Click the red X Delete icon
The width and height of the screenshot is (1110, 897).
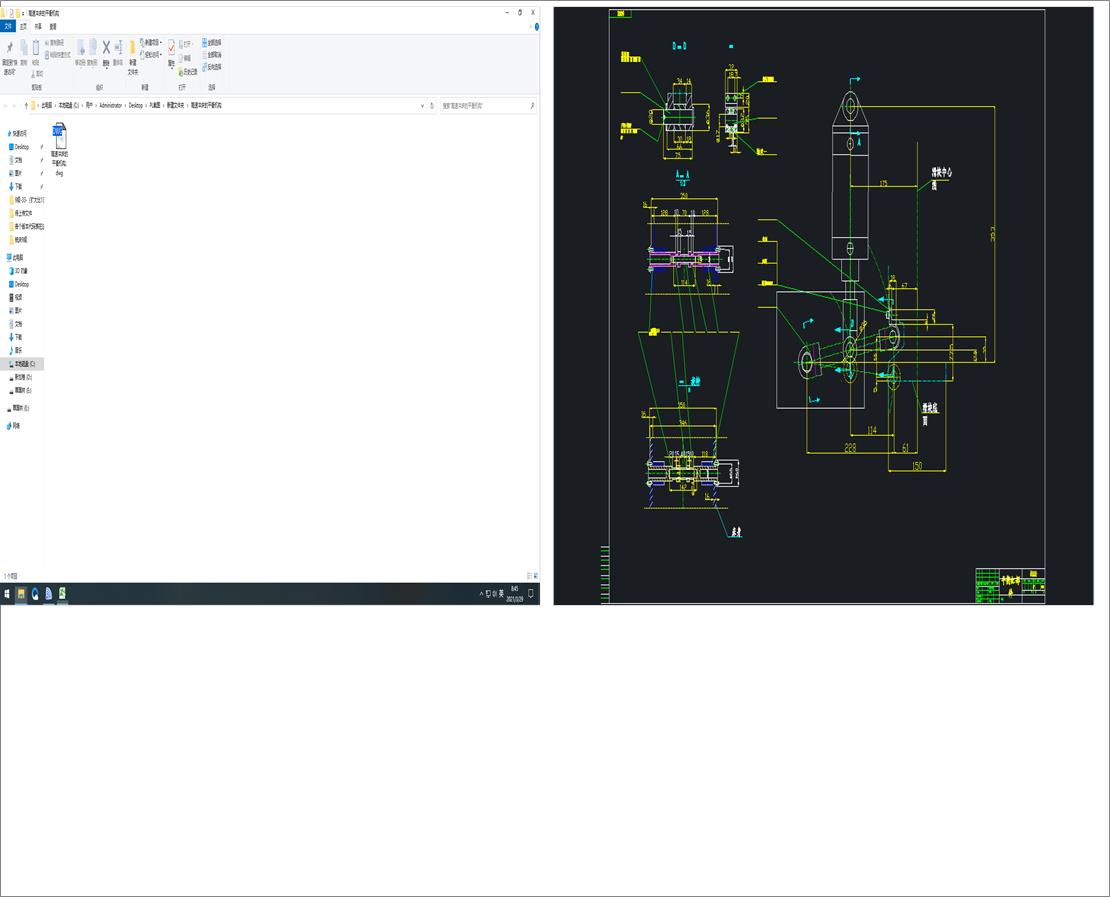[106, 47]
